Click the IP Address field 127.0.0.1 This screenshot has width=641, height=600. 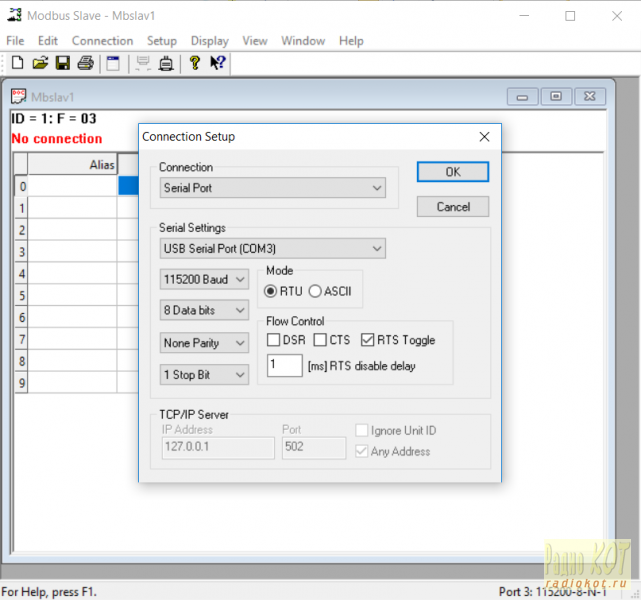tap(218, 448)
